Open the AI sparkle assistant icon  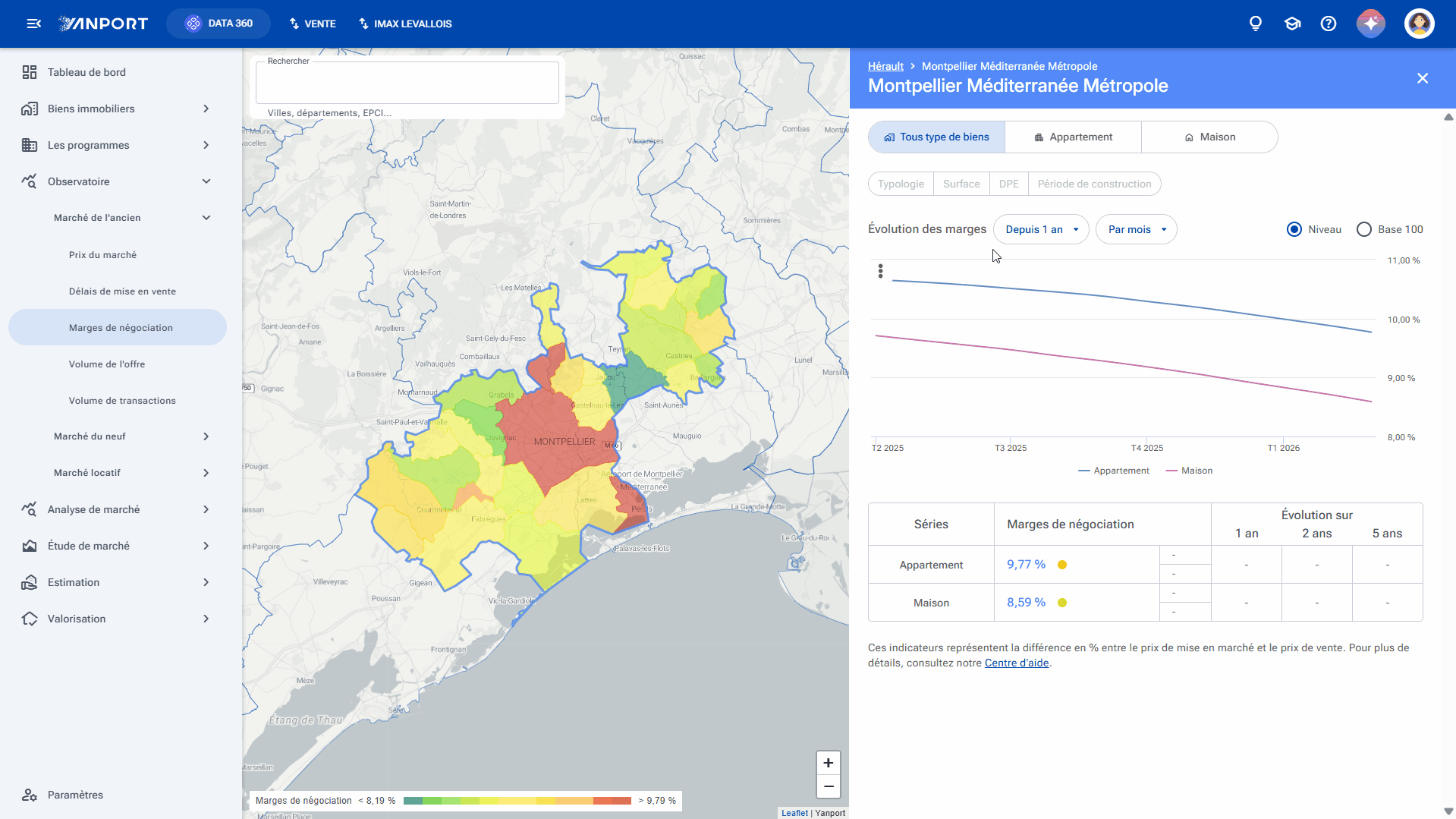pyautogui.click(x=1371, y=24)
